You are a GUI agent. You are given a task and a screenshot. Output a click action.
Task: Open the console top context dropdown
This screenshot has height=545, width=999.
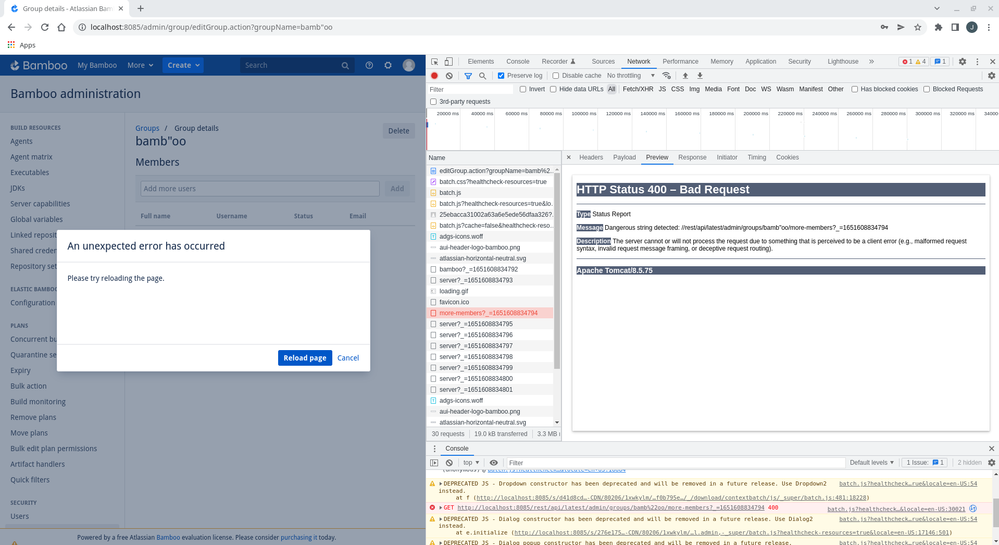click(x=471, y=463)
